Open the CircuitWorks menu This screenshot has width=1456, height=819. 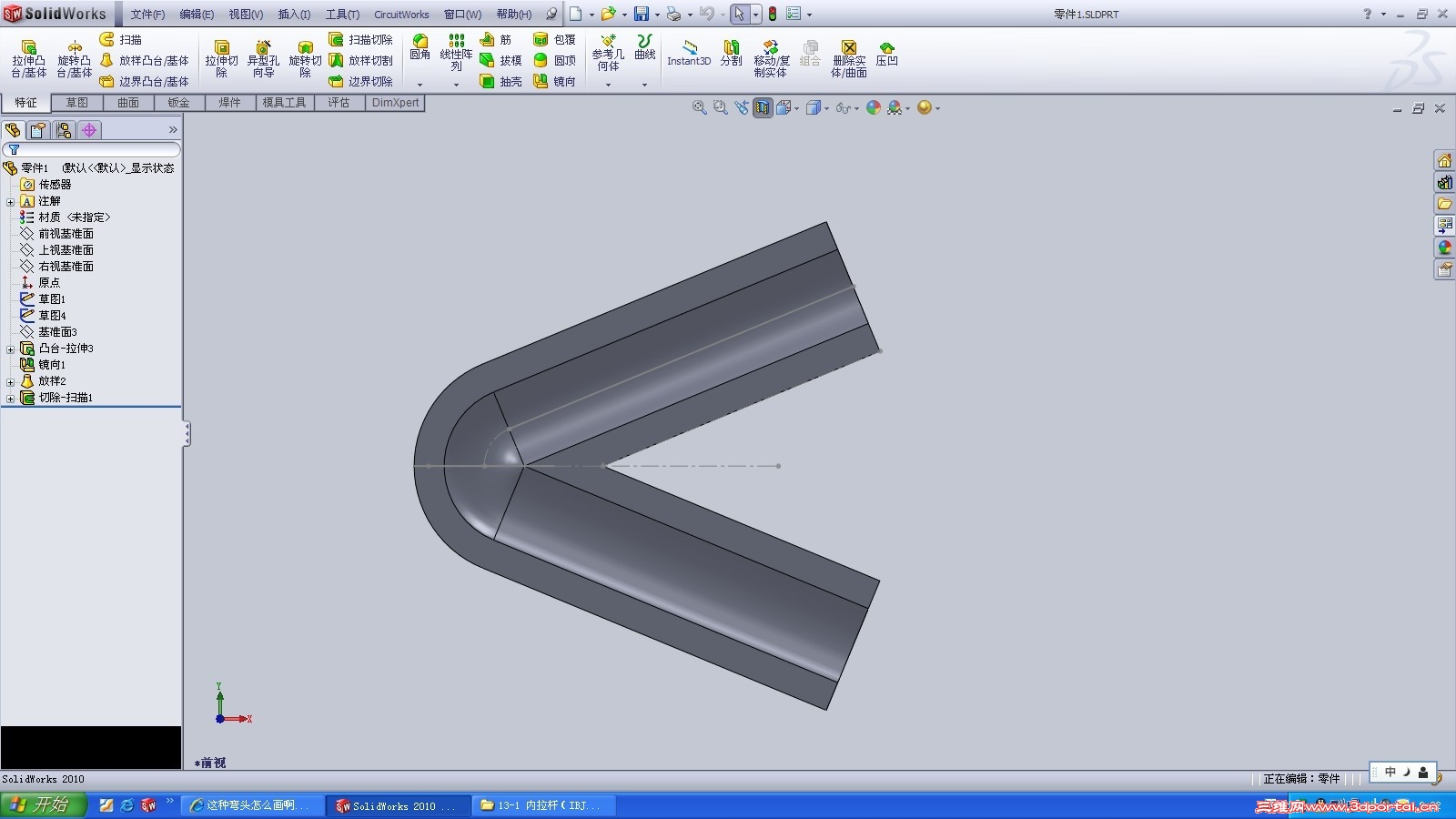[401, 15]
